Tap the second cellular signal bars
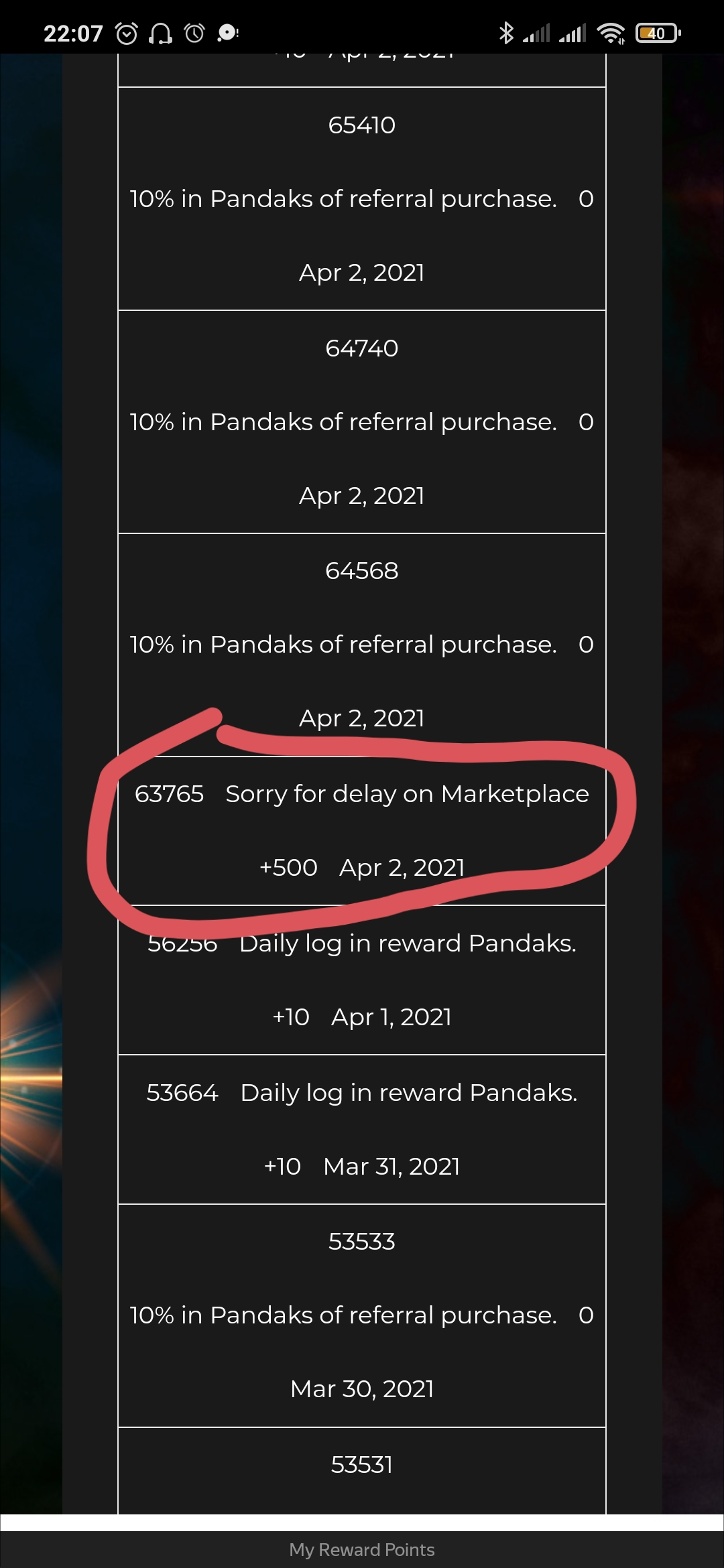This screenshot has width=724, height=1568. click(x=572, y=33)
